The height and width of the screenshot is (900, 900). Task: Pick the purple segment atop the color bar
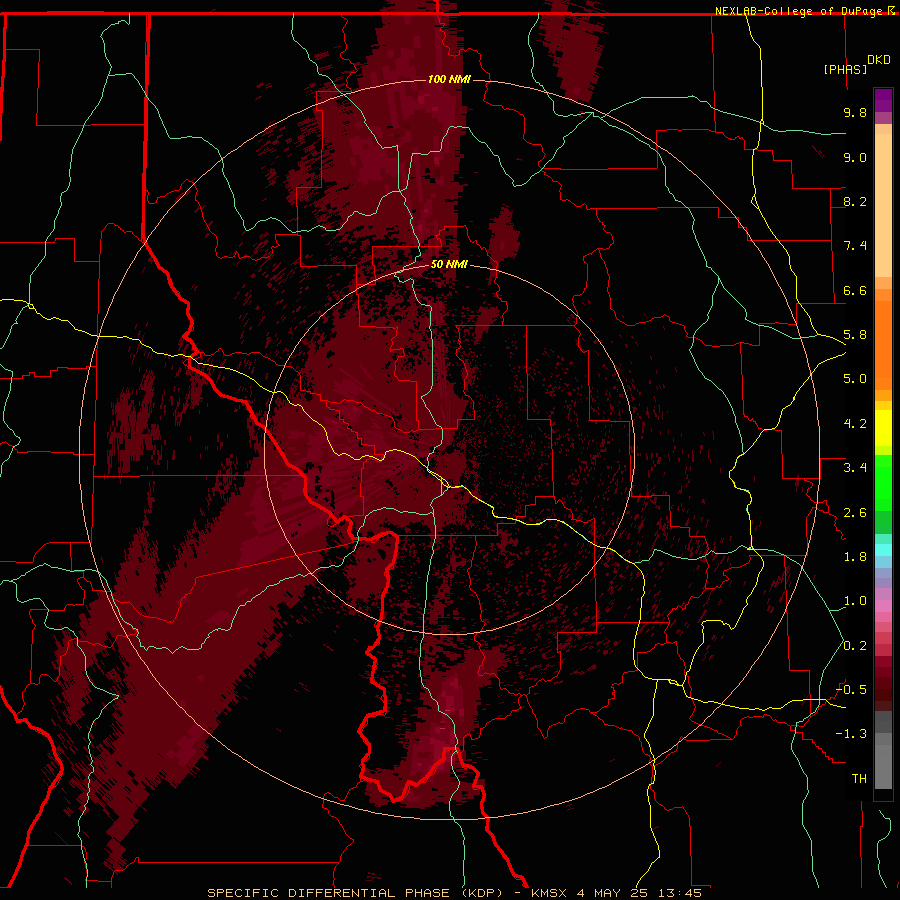coord(883,100)
